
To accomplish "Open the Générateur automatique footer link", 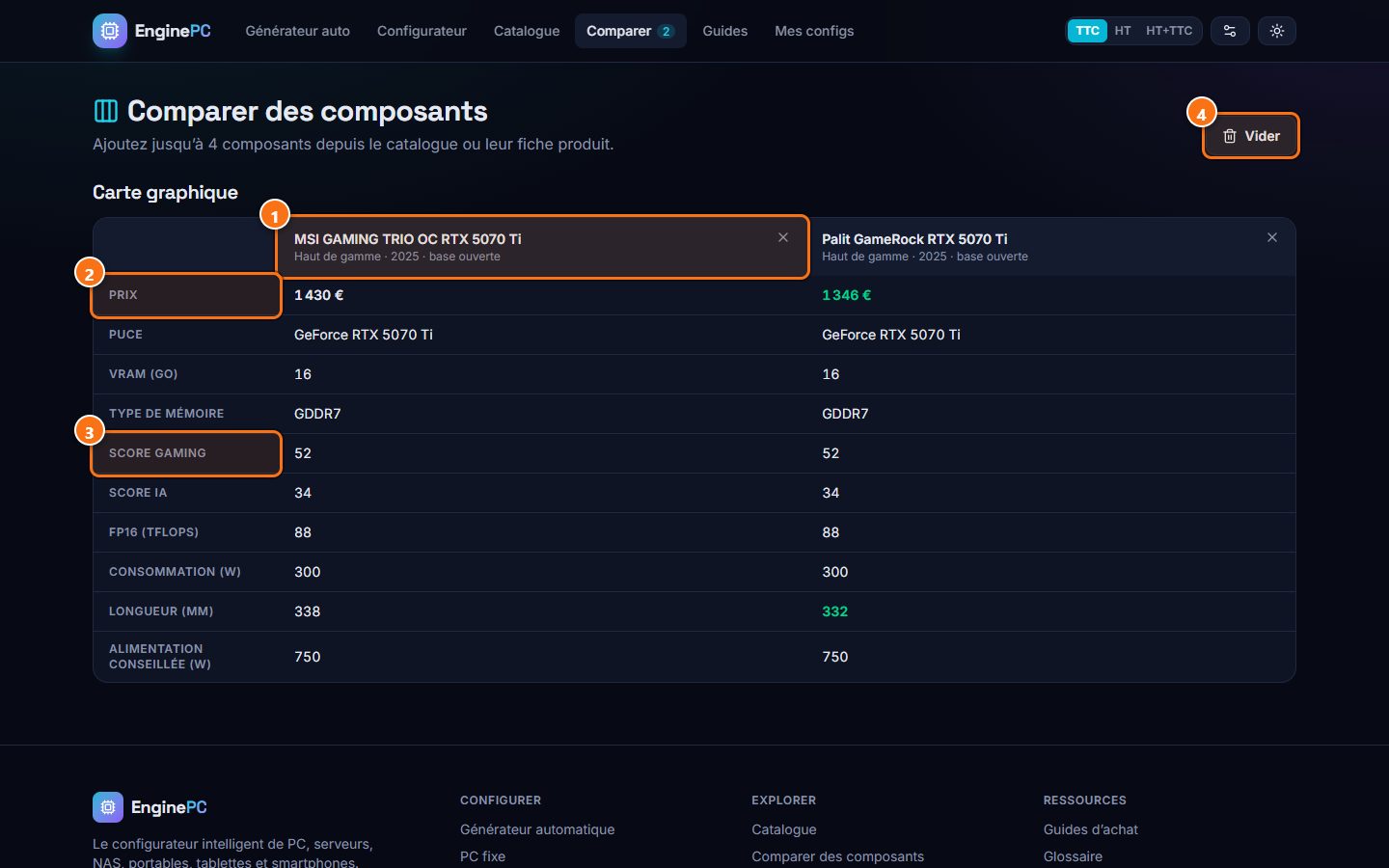I will click(537, 829).
